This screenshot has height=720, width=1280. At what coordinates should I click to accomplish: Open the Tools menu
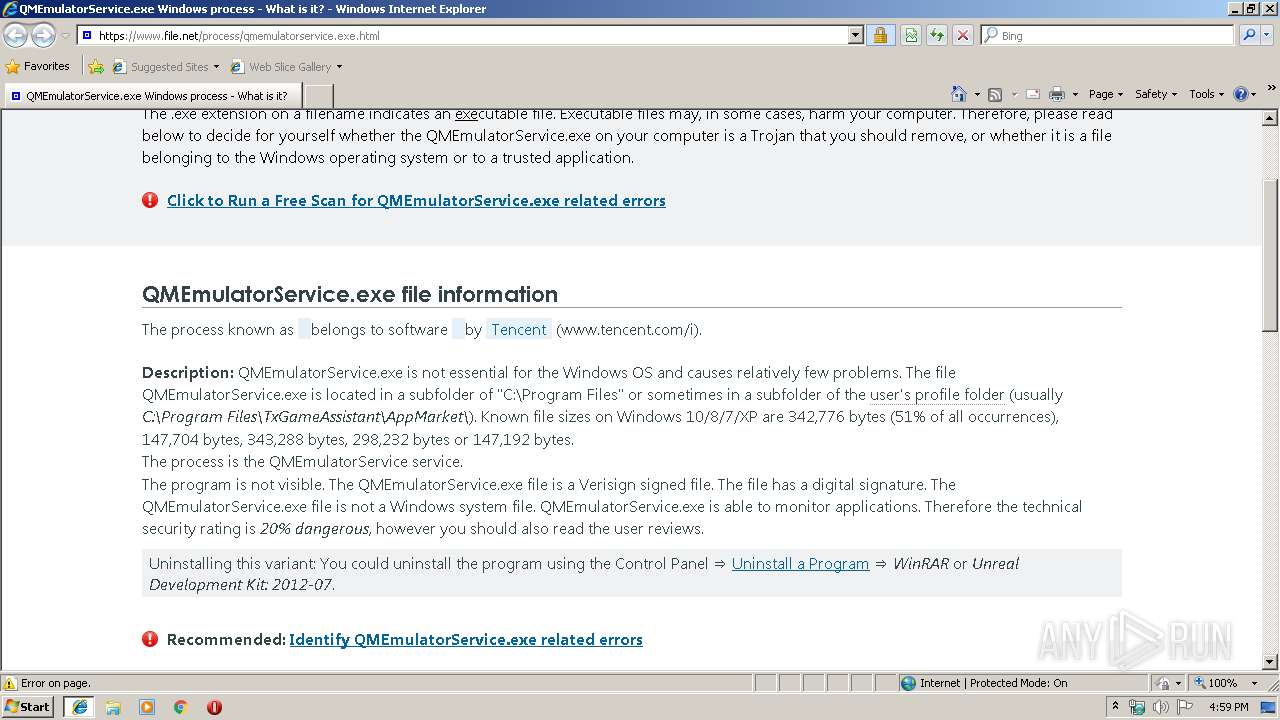point(1207,94)
